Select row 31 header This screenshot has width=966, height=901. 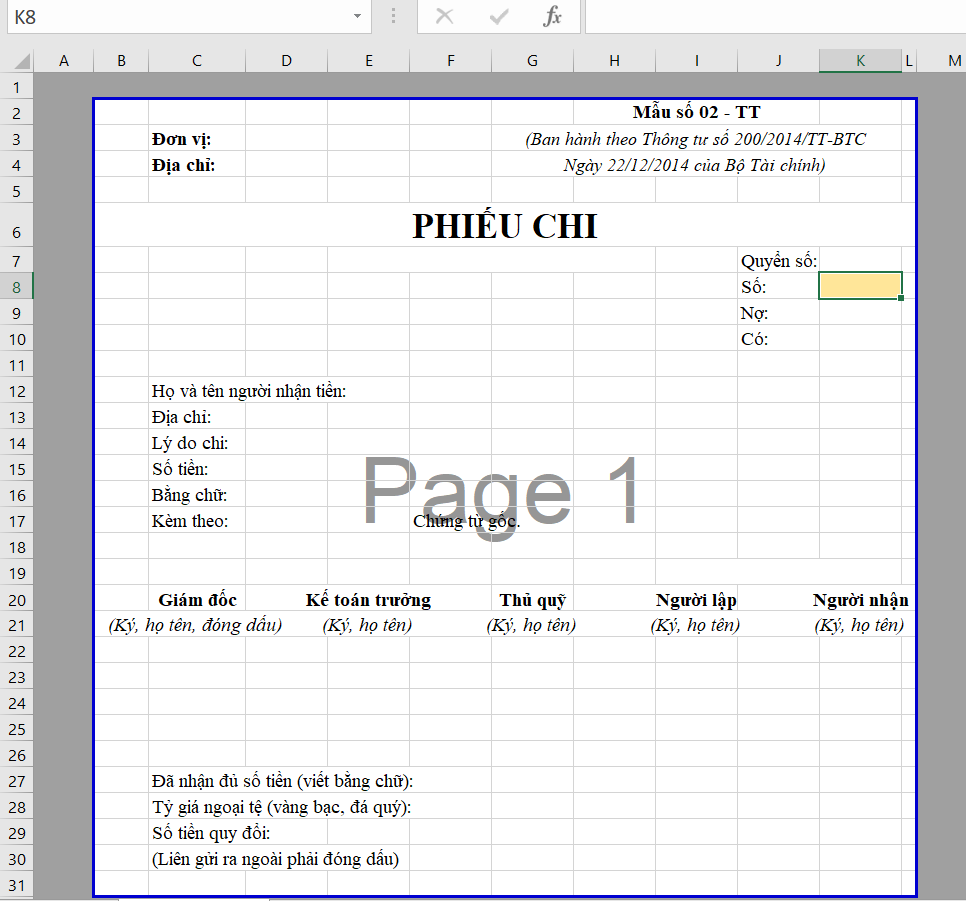[x=17, y=885]
